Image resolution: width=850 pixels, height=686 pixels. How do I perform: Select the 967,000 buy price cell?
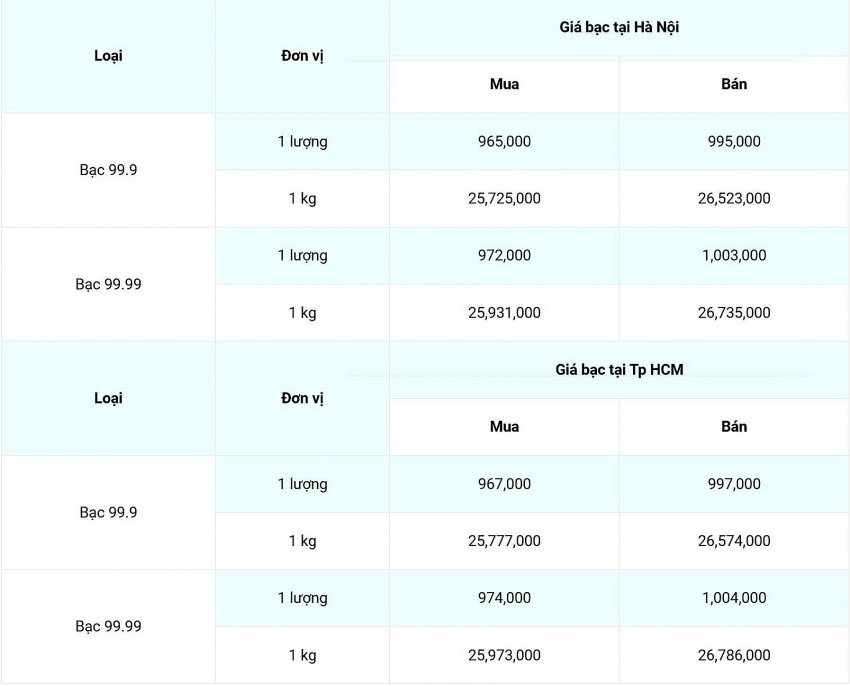click(x=504, y=484)
